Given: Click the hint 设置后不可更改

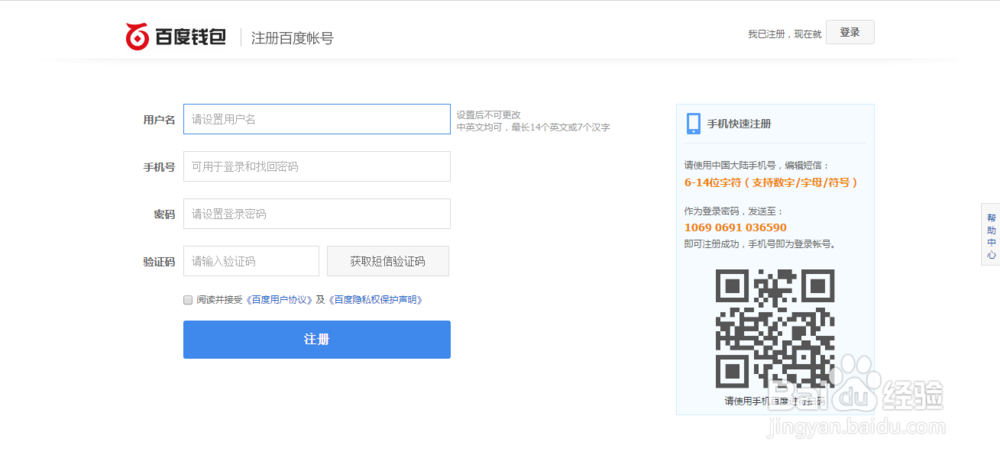Looking at the screenshot, I should pyautogui.click(x=489, y=115).
